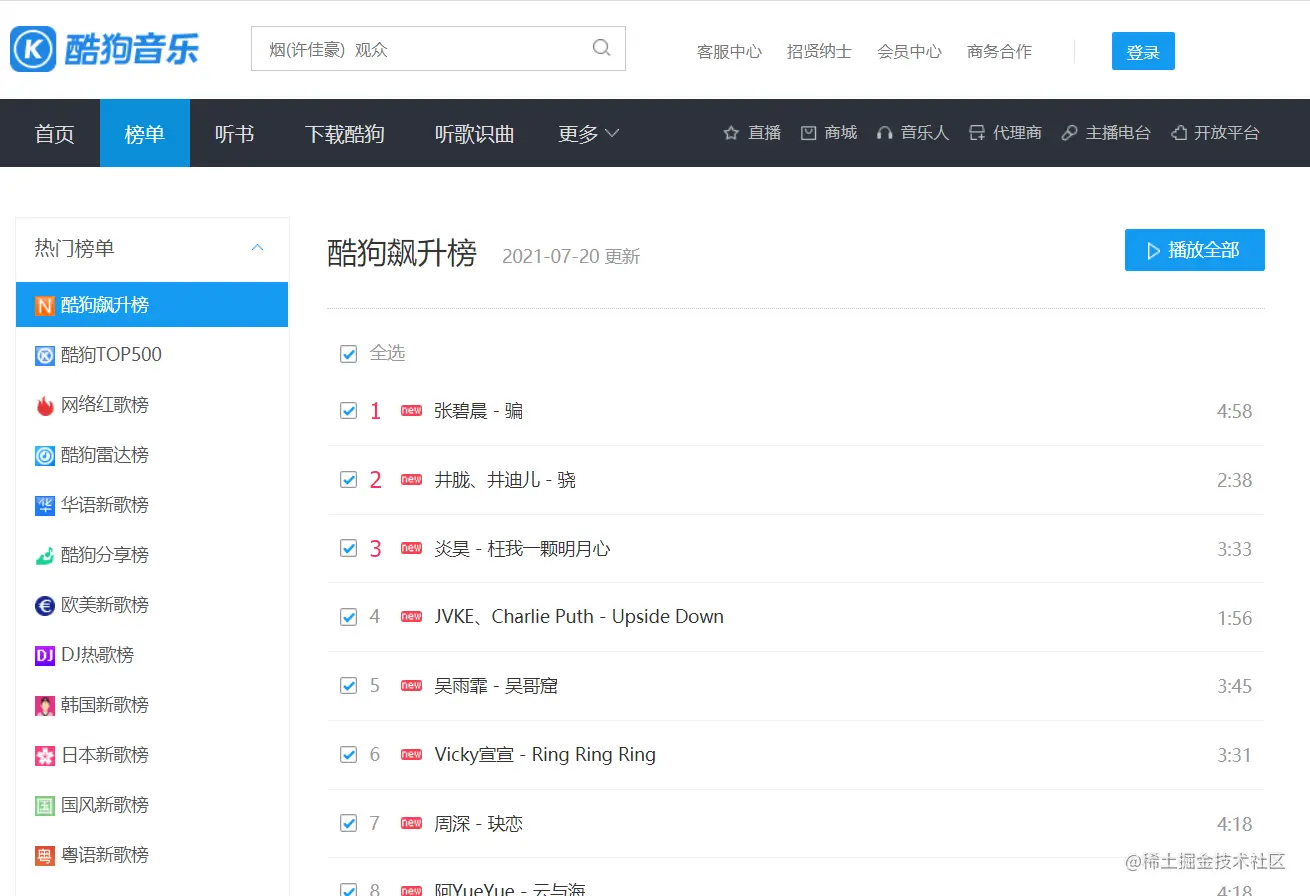1310x896 pixels.
Task: Click song title 炎昊 - 枉我一颗明月心
Action: pyautogui.click(x=522, y=549)
